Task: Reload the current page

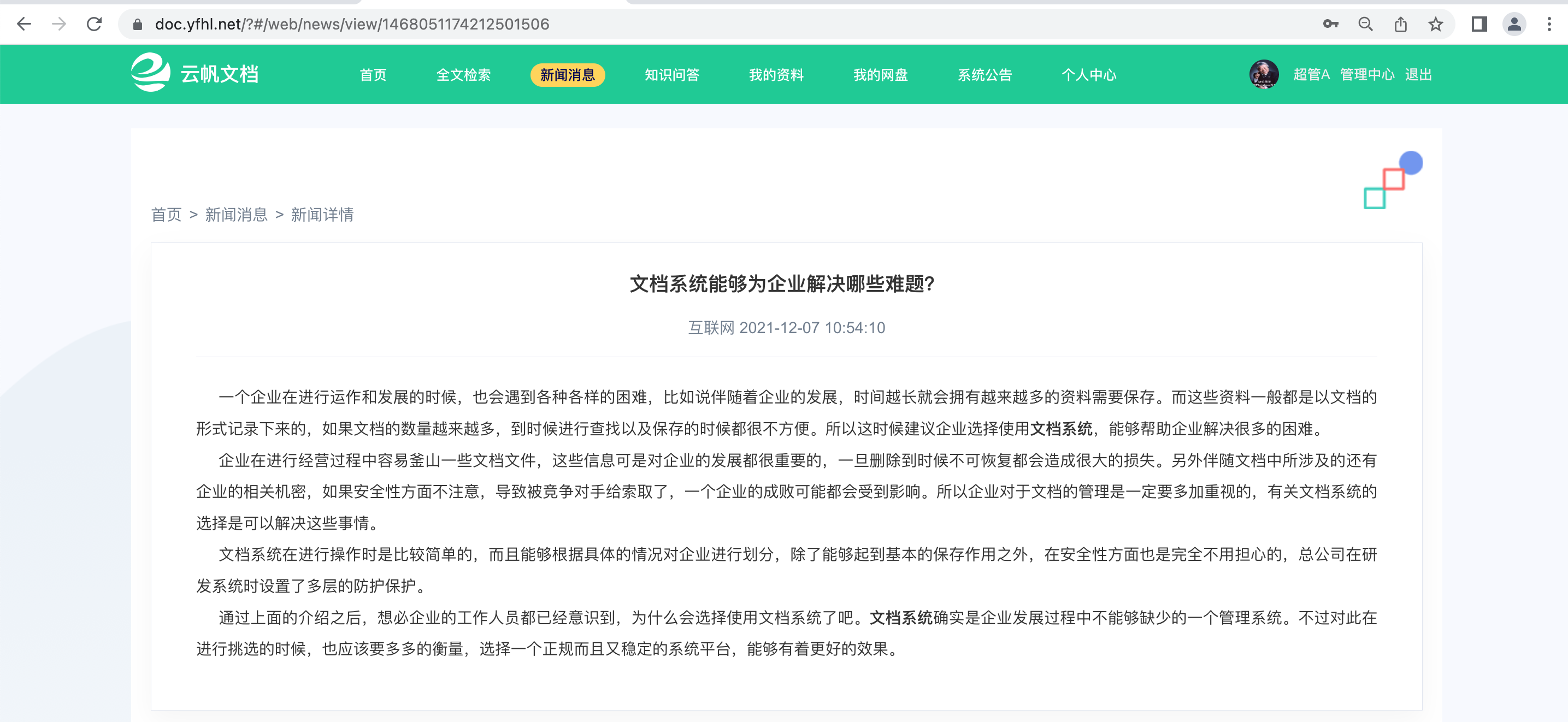Action: pyautogui.click(x=95, y=25)
